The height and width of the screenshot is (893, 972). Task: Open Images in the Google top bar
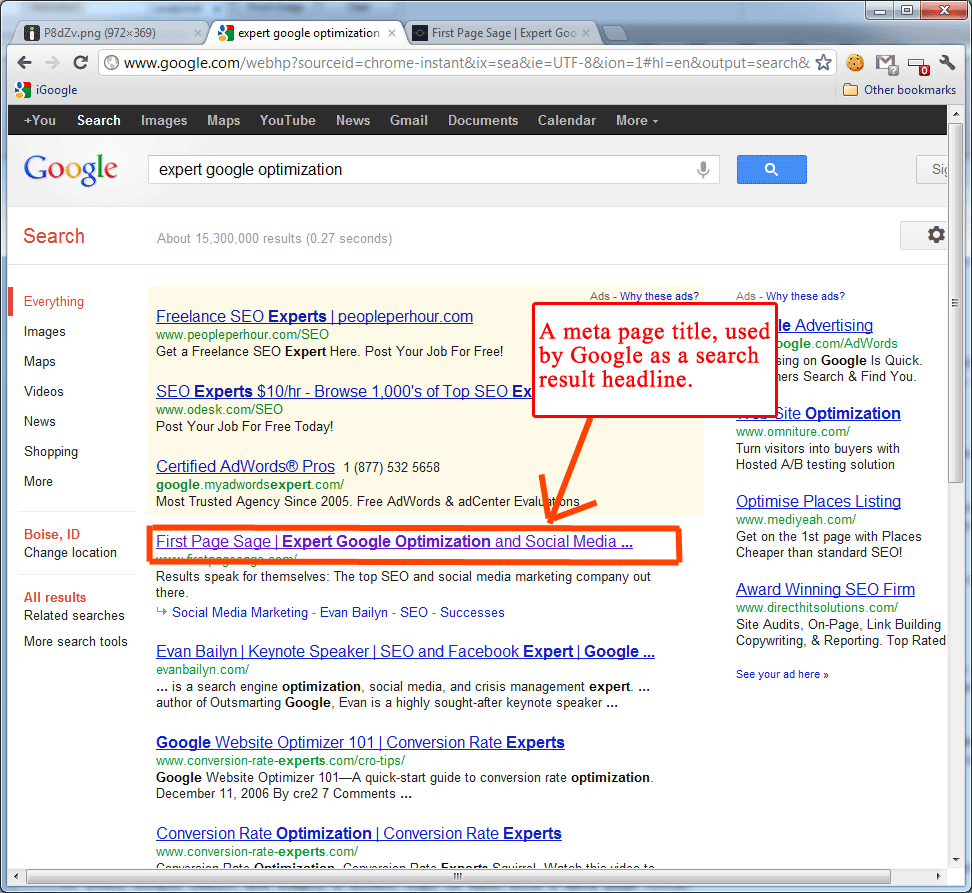(164, 120)
